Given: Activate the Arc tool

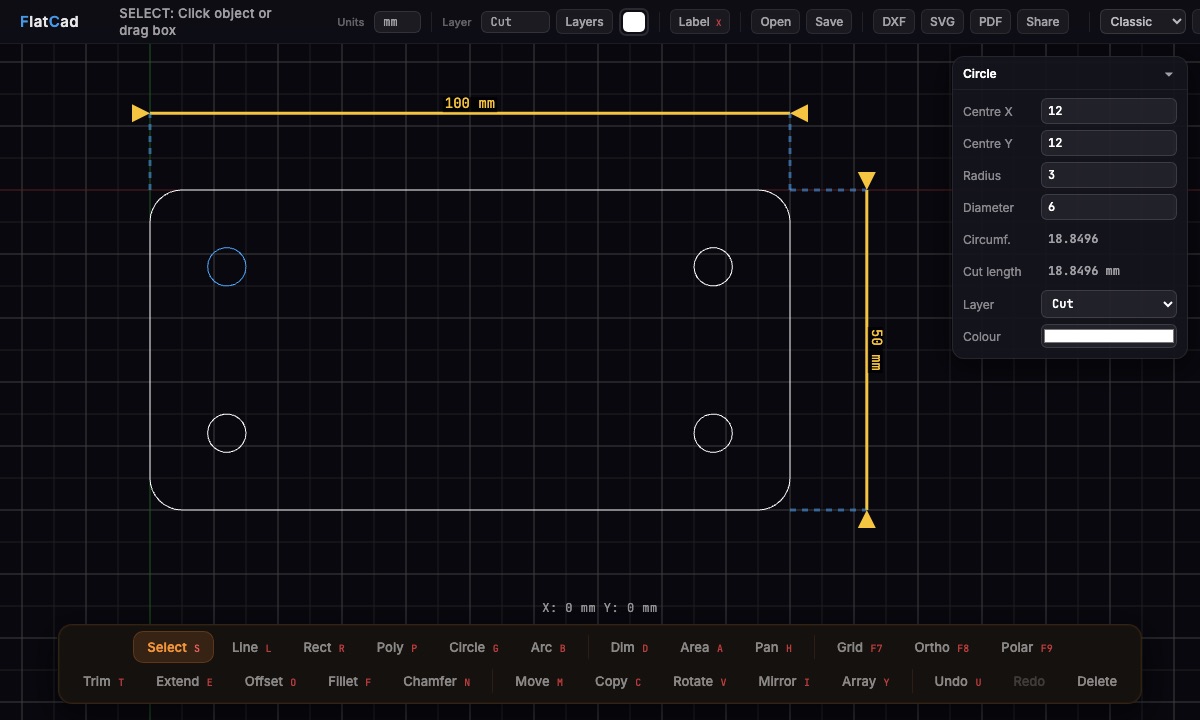Looking at the screenshot, I should coord(548,647).
